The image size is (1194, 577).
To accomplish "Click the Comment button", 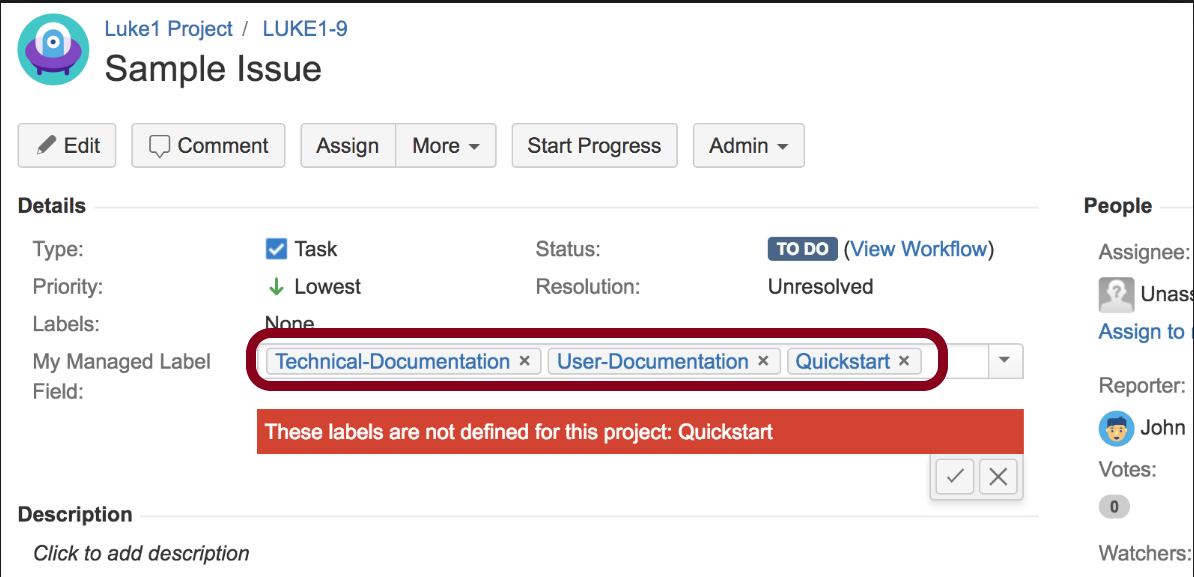I will [209, 145].
